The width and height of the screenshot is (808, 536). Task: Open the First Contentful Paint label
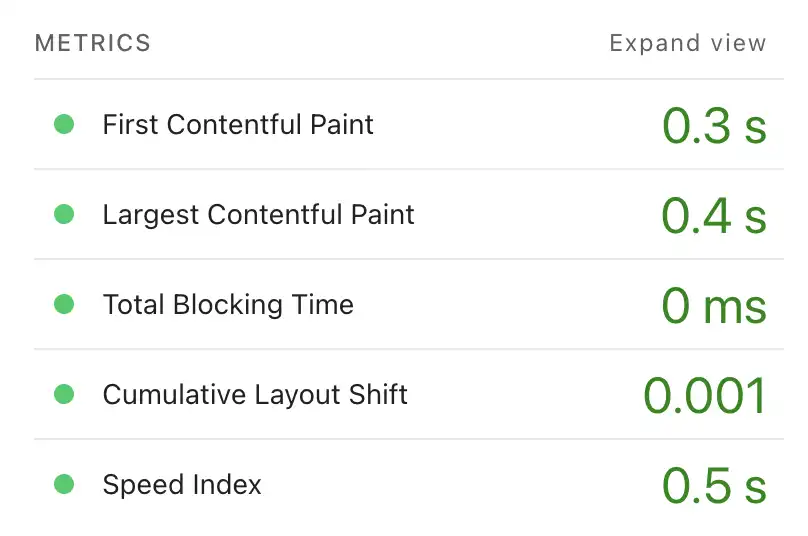coord(238,125)
